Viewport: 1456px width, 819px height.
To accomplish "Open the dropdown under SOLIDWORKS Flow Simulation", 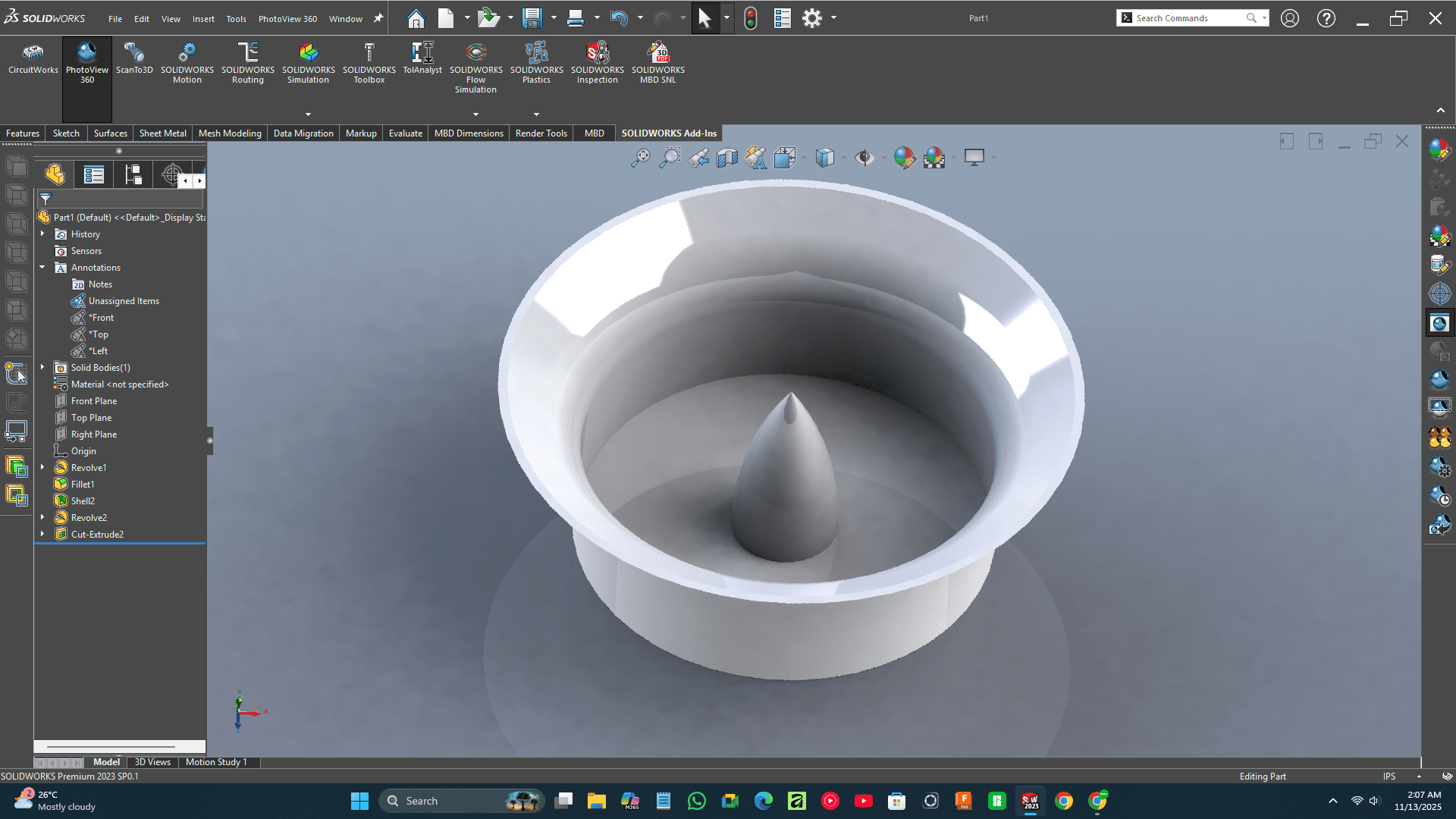I will pos(475,115).
